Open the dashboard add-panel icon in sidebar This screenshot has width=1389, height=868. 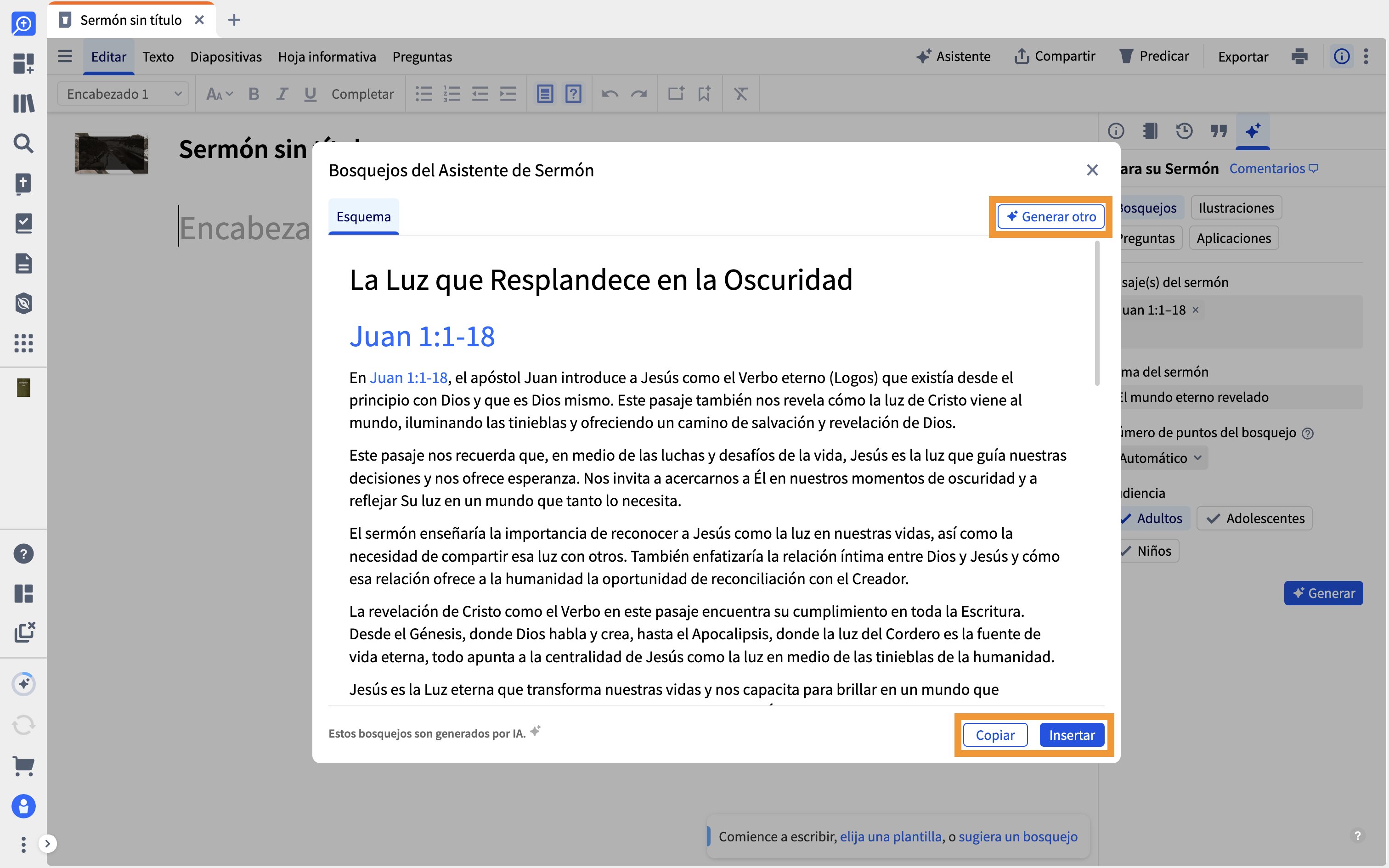click(23, 63)
